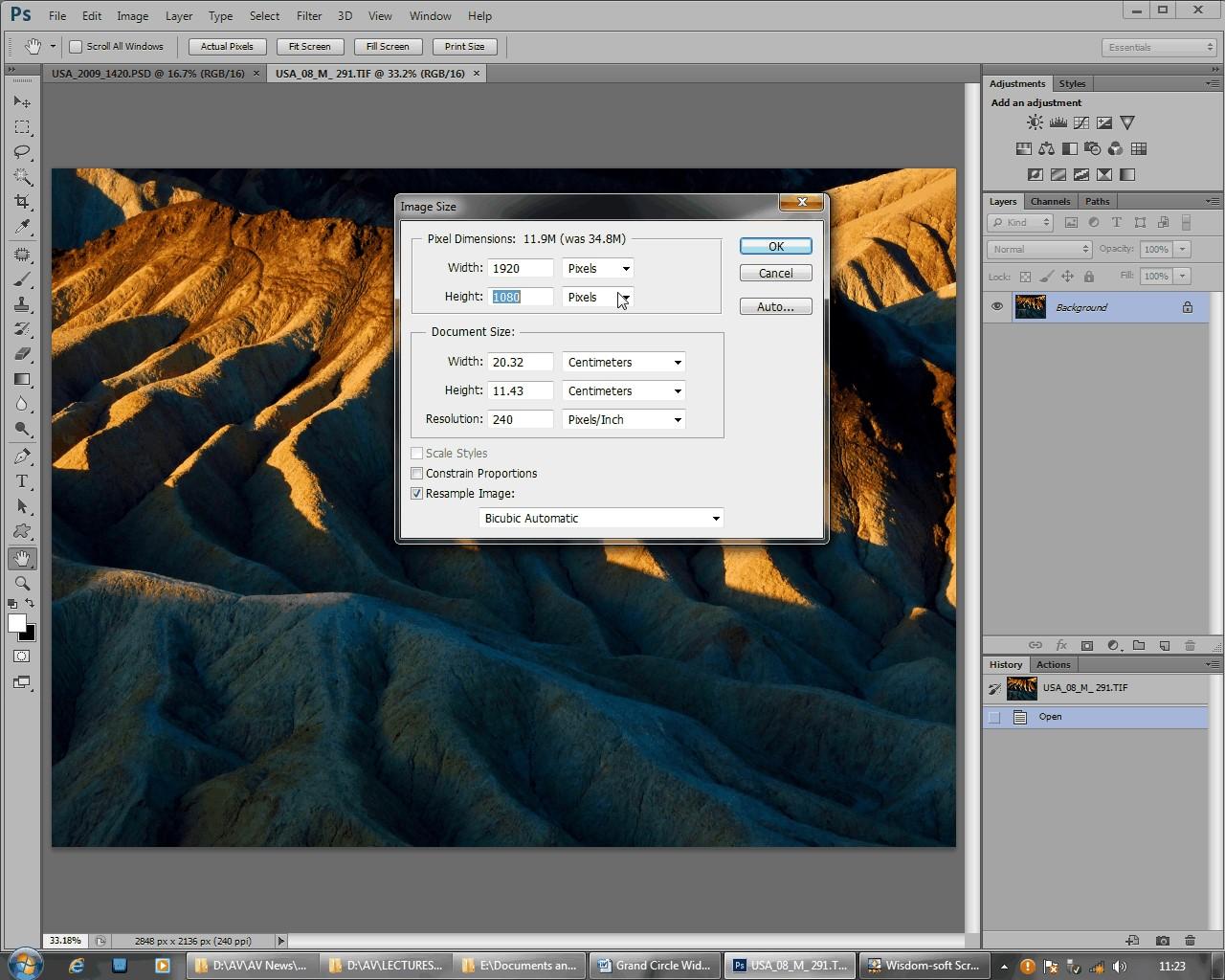
Task: Select the Crop tool
Action: tap(21, 202)
